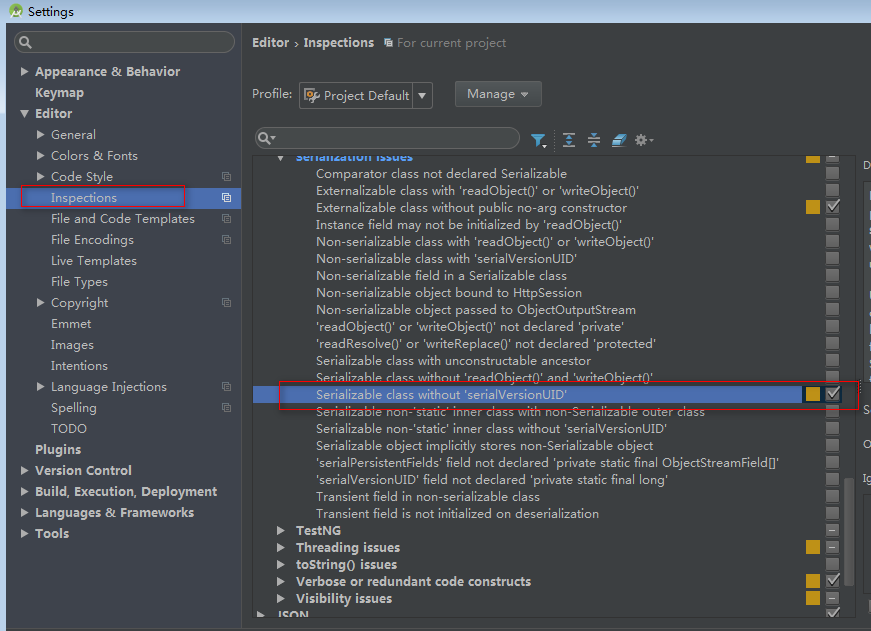
Task: Click the reset to empty eraser icon
Action: (x=619, y=140)
